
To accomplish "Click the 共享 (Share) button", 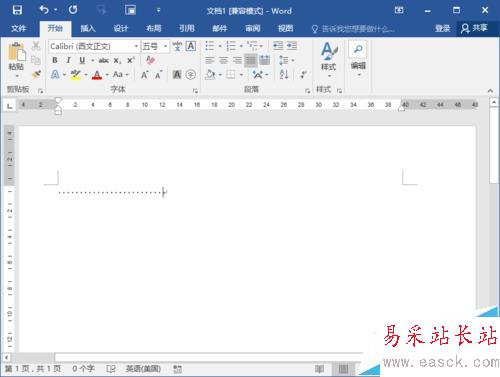I will coord(475,28).
